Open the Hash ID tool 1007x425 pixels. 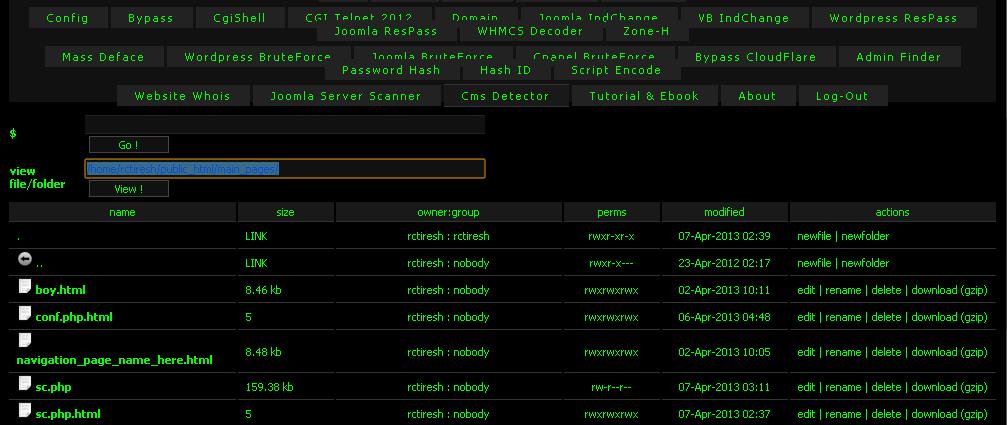click(506, 70)
